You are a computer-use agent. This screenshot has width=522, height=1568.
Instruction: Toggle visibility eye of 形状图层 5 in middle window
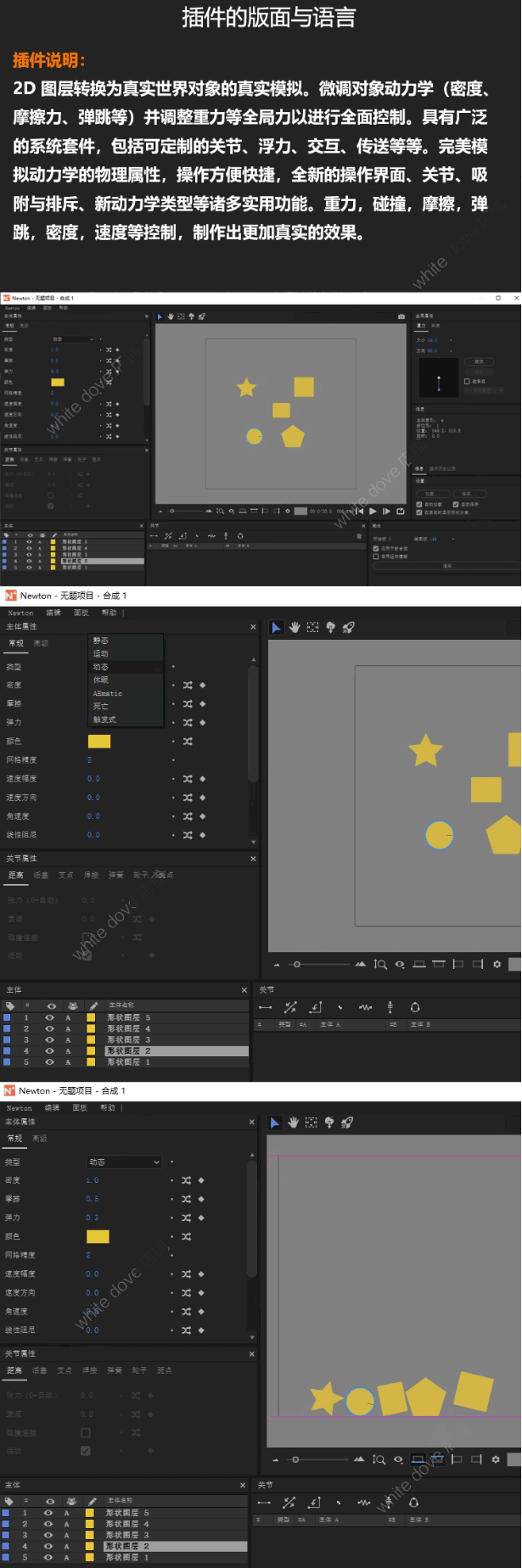49,1017
